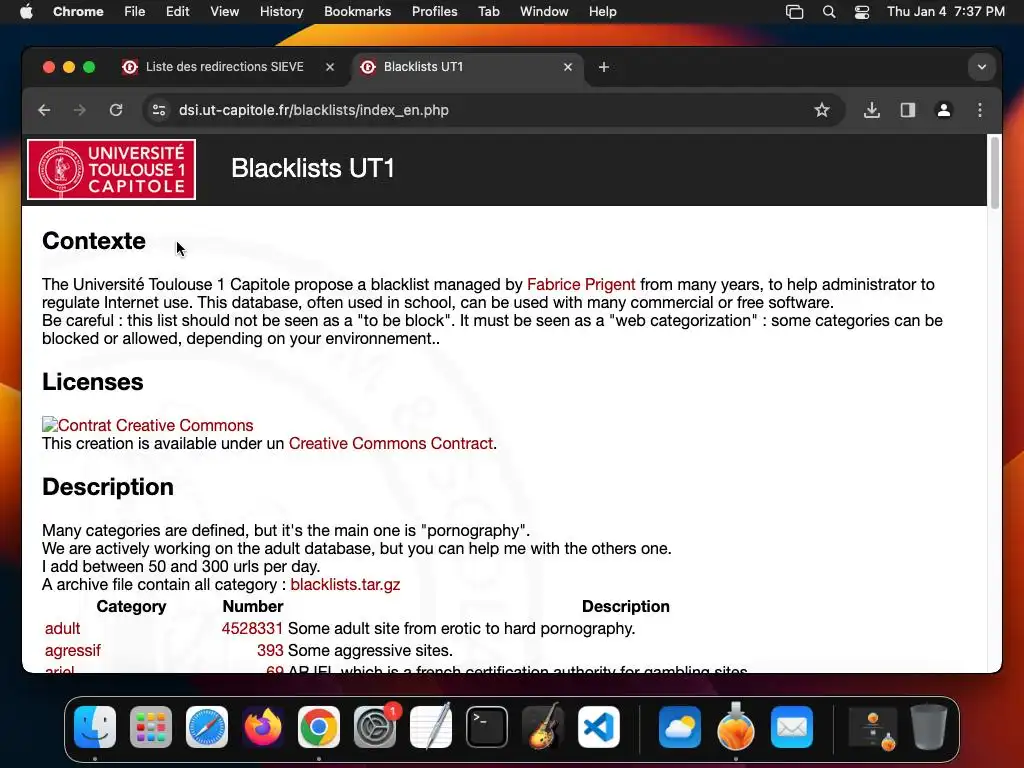Open the Creative Commons Contract link
This screenshot has height=768, width=1024.
391,443
